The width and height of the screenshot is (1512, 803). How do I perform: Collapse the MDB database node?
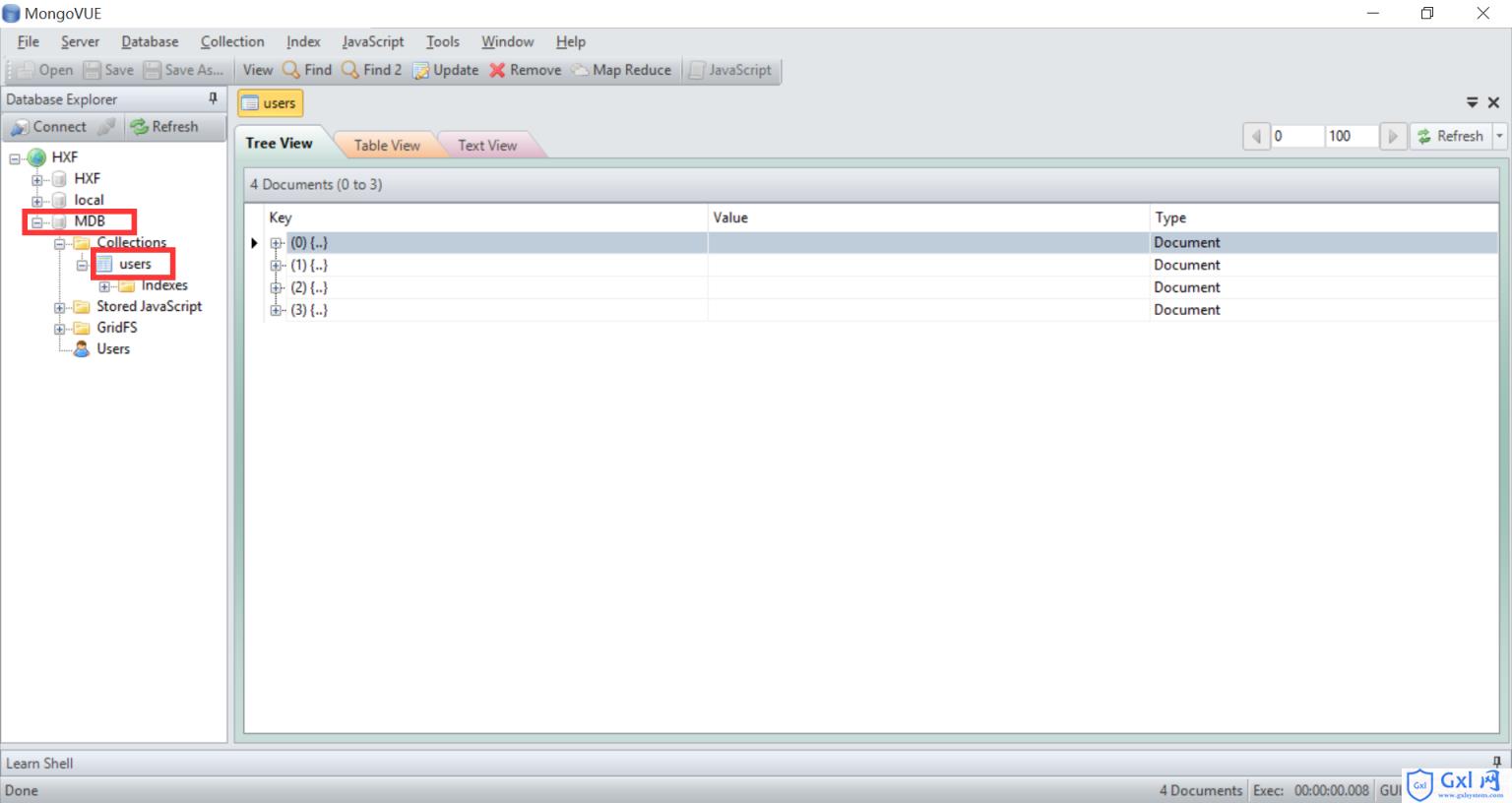[37, 222]
